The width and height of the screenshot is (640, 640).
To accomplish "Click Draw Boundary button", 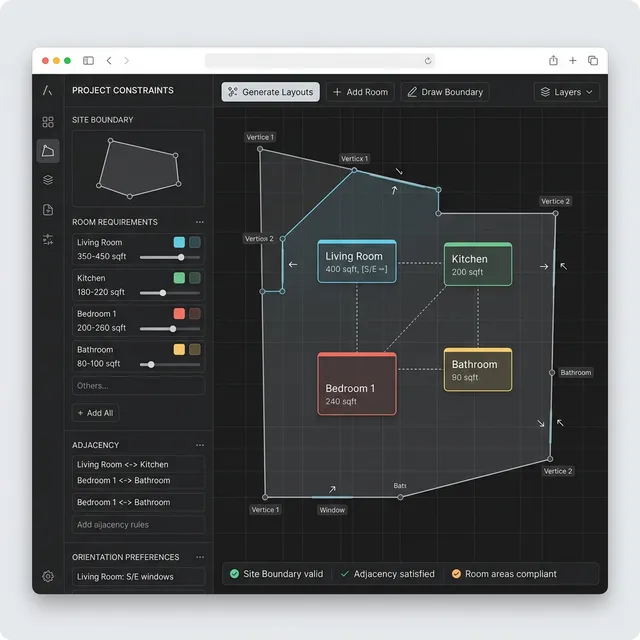I will [445, 92].
